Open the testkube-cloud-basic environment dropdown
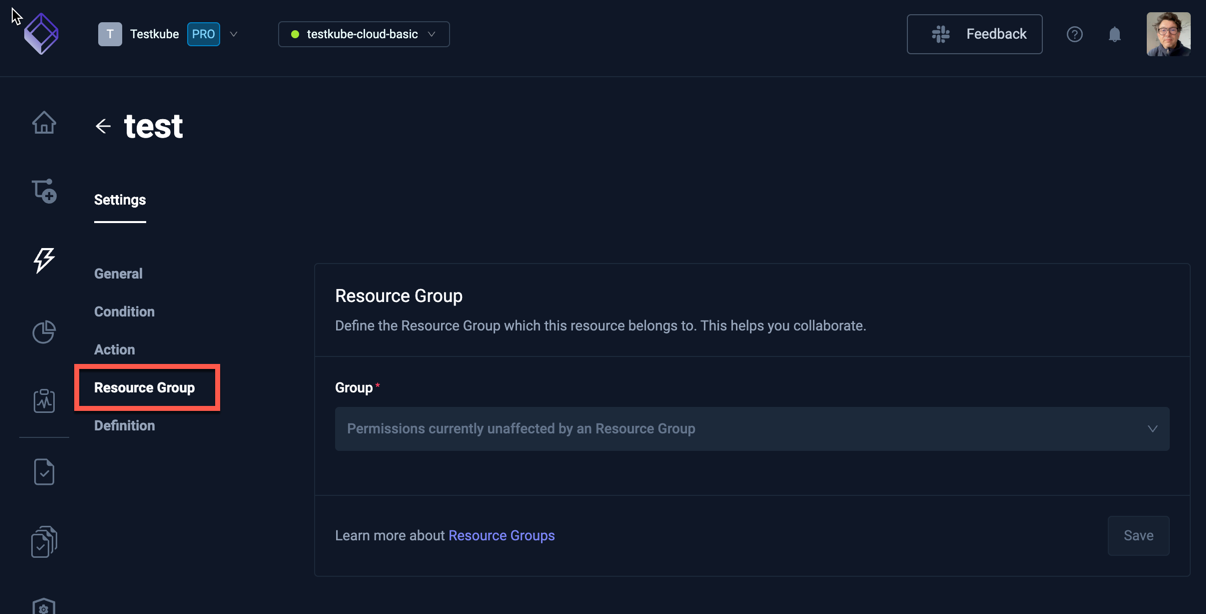Screen dimensions: 1206x614 363,33
